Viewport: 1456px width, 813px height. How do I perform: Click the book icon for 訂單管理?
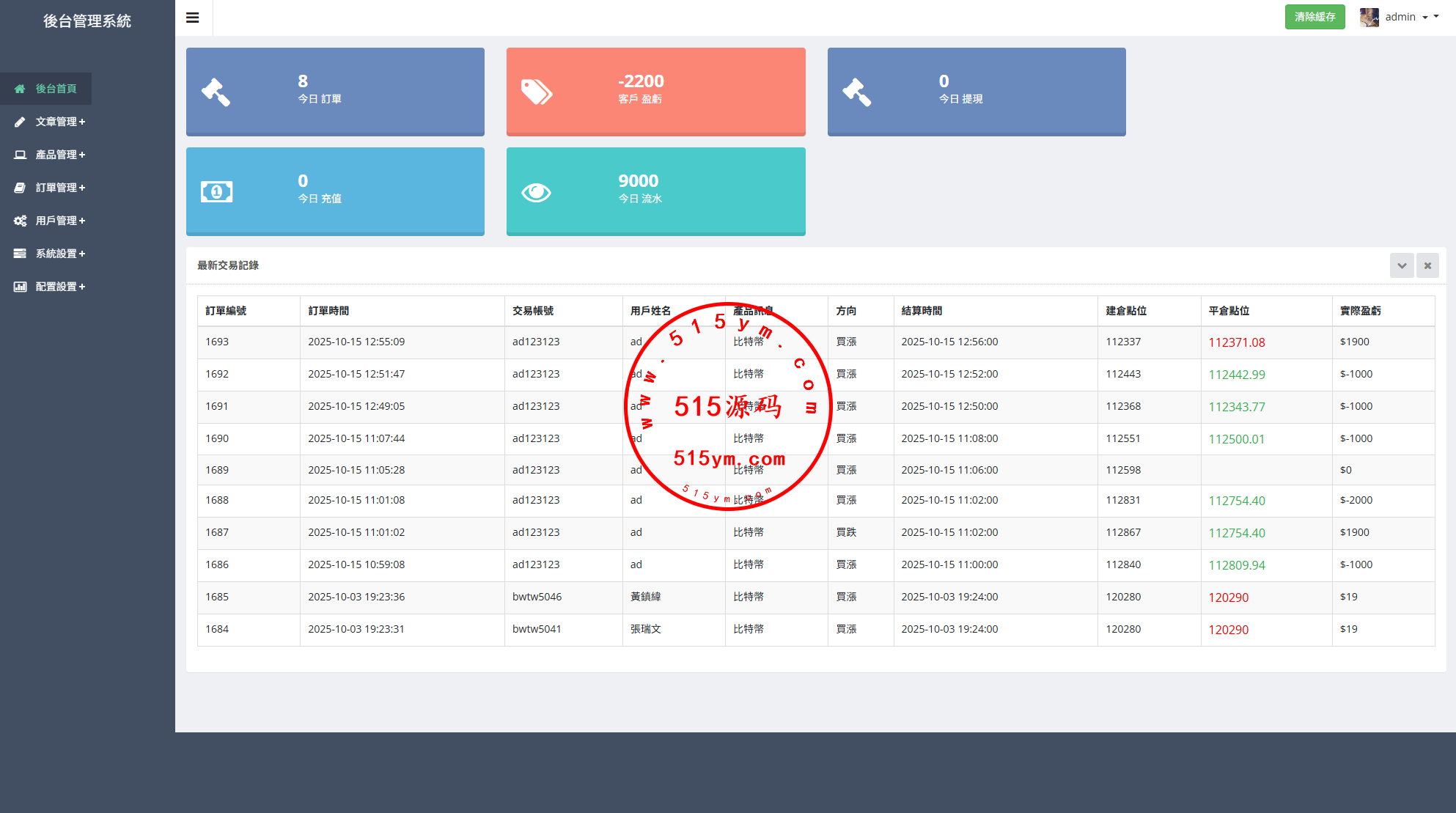click(x=20, y=188)
